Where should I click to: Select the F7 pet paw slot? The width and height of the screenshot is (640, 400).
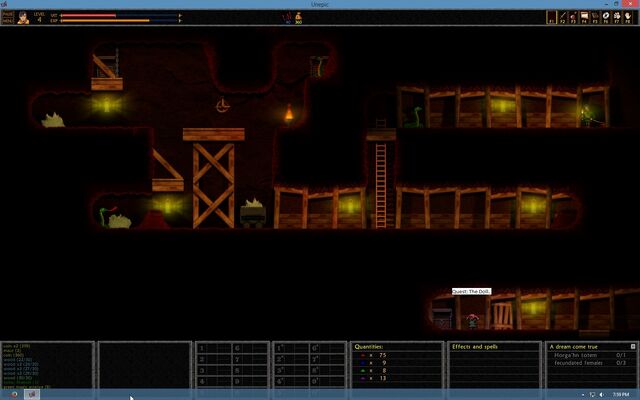click(x=617, y=18)
